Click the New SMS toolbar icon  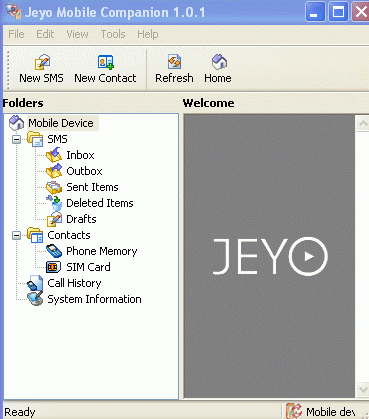click(42, 62)
